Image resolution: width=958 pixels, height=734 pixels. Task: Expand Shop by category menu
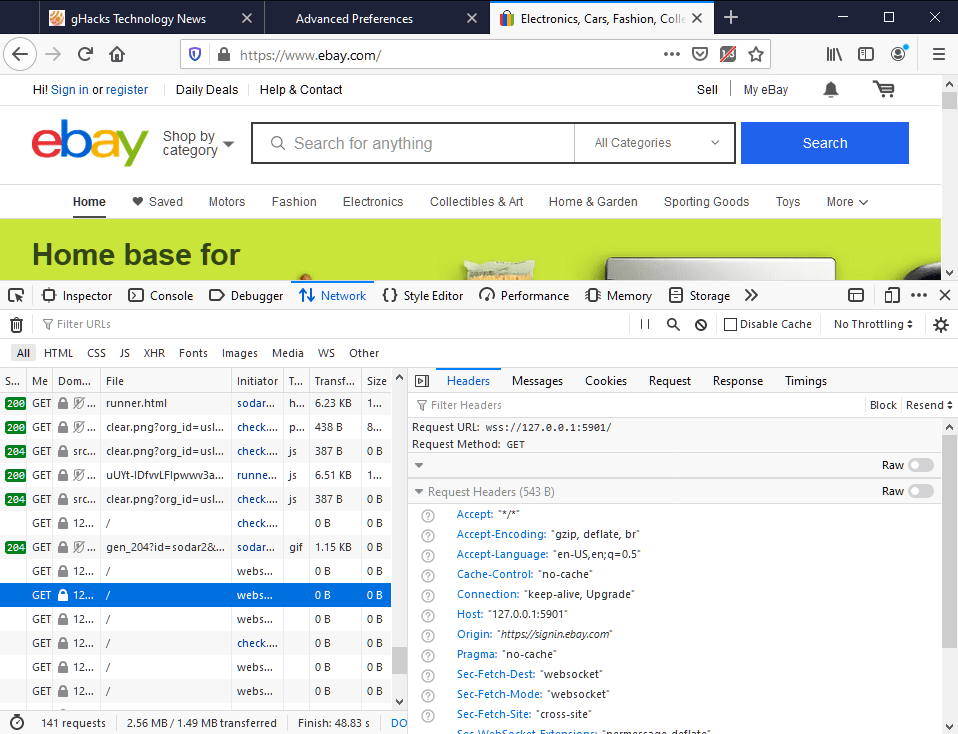(198, 143)
